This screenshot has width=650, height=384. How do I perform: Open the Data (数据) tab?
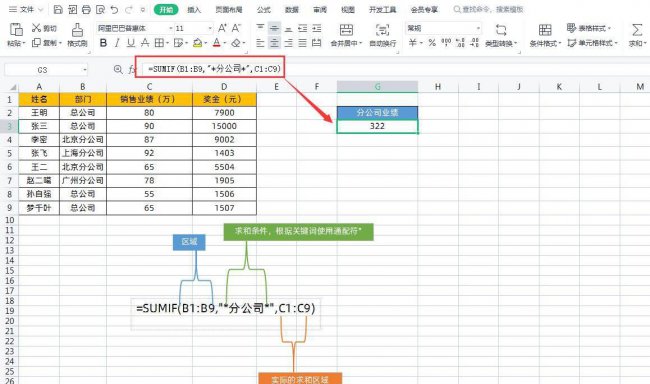(292, 9)
